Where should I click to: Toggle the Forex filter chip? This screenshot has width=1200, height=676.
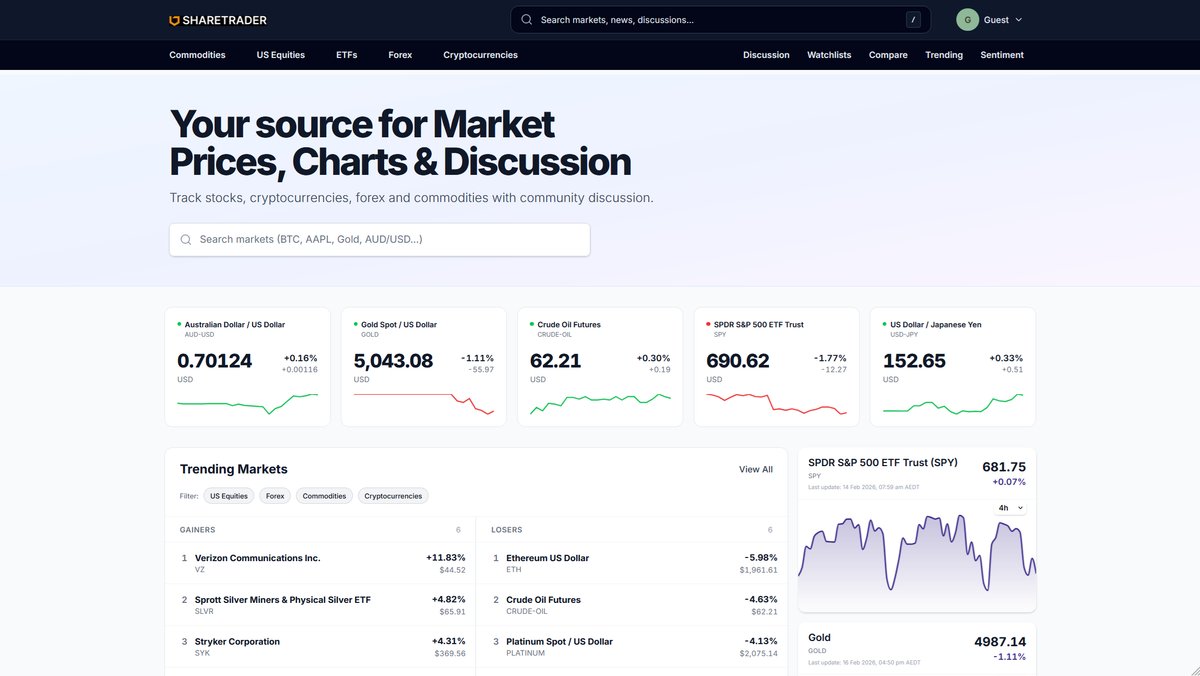[275, 496]
